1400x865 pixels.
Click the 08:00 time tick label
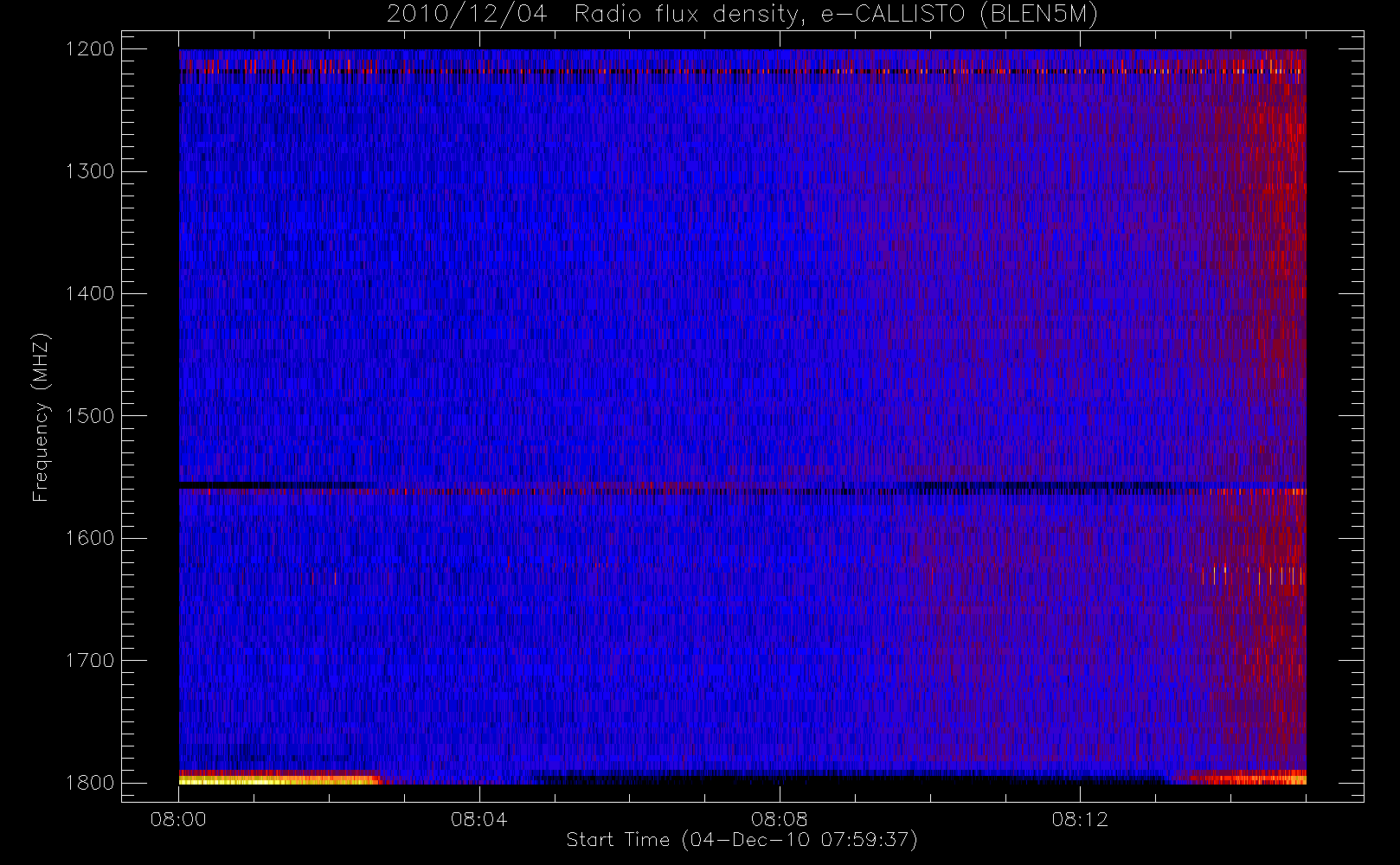click(178, 819)
